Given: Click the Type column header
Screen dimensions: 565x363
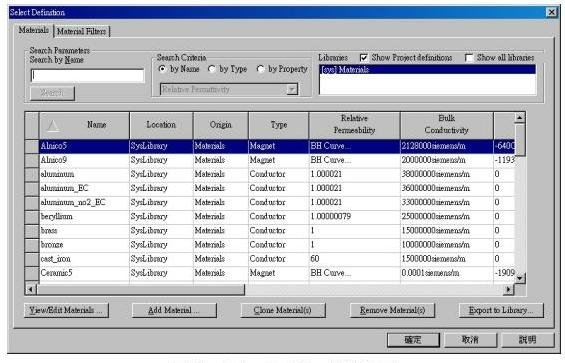Looking at the screenshot, I should 279,125.
